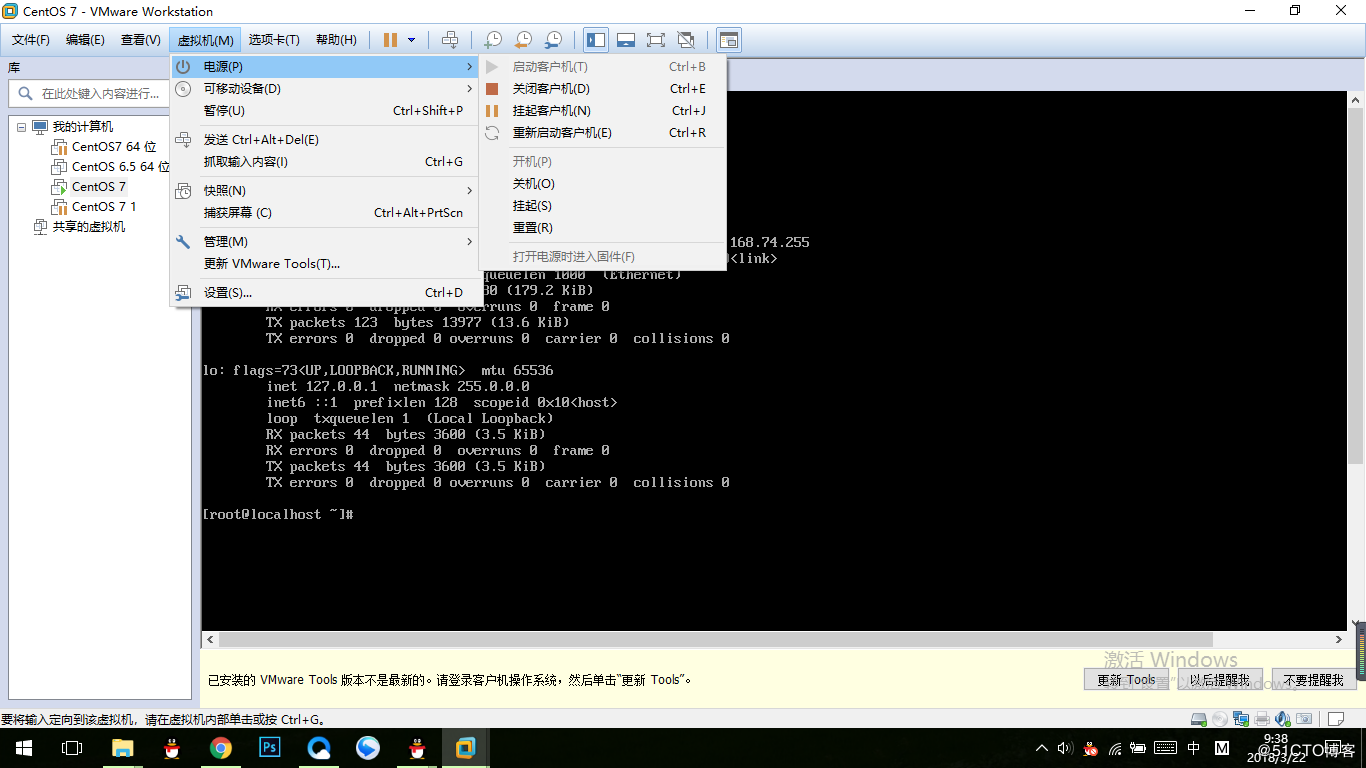Click the message log note icon in status bar
Image resolution: width=1366 pixels, height=768 pixels.
[1336, 719]
